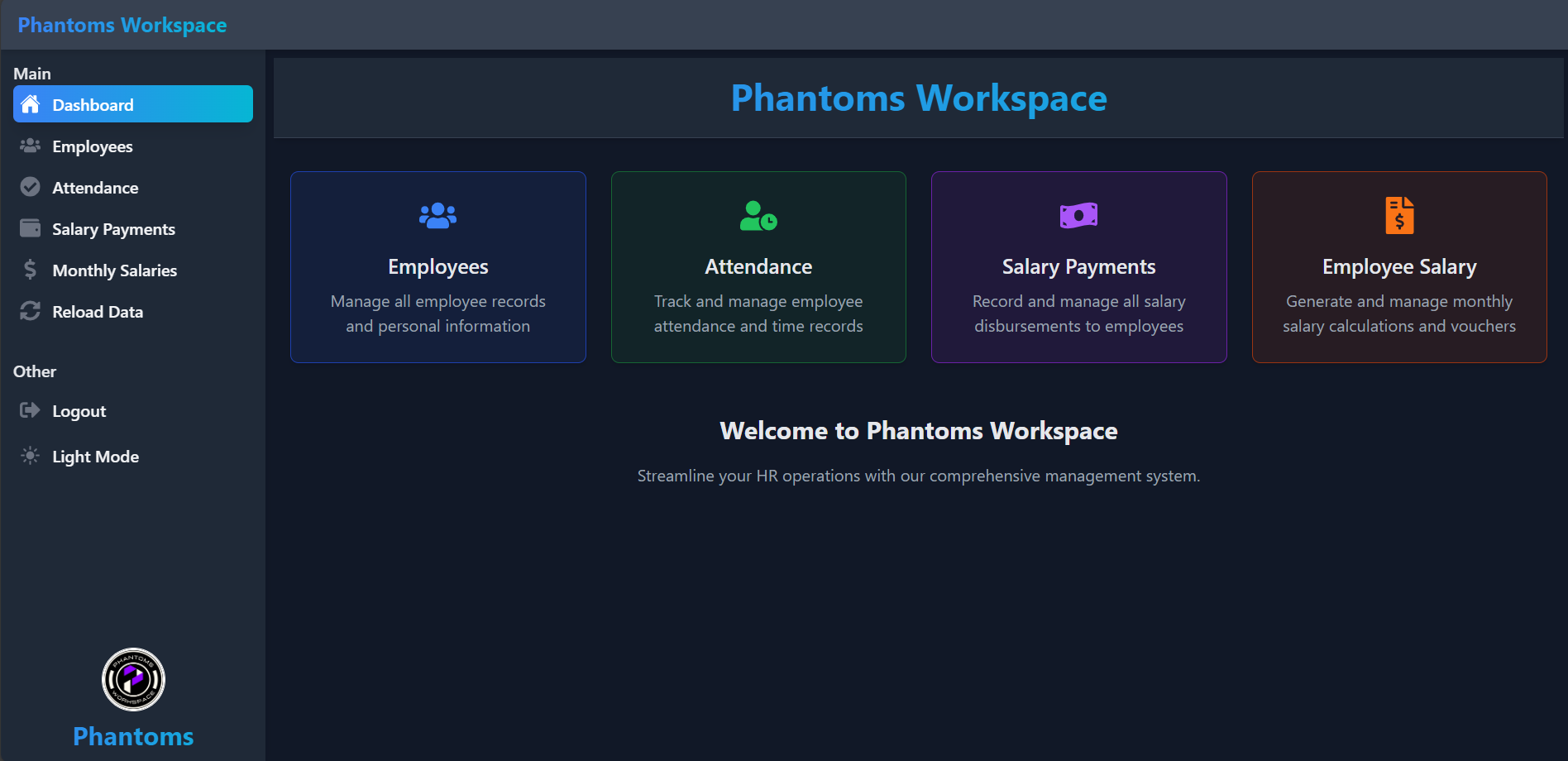Click the round Phantoms logo image
This screenshot has height=761, width=1568.
click(133, 679)
